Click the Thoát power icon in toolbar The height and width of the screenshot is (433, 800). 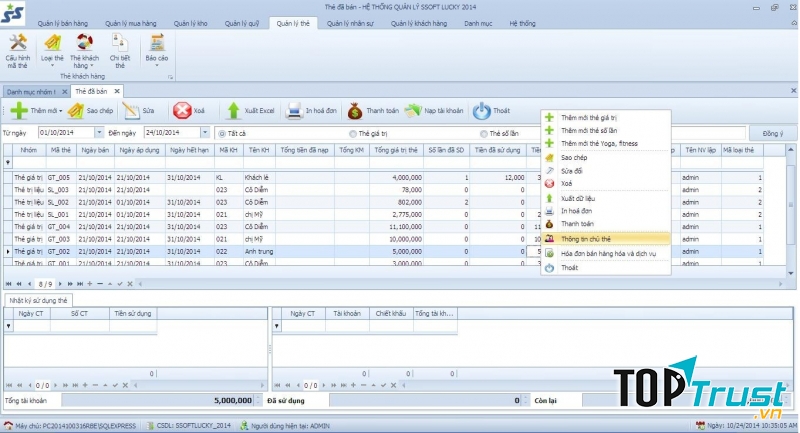point(481,111)
